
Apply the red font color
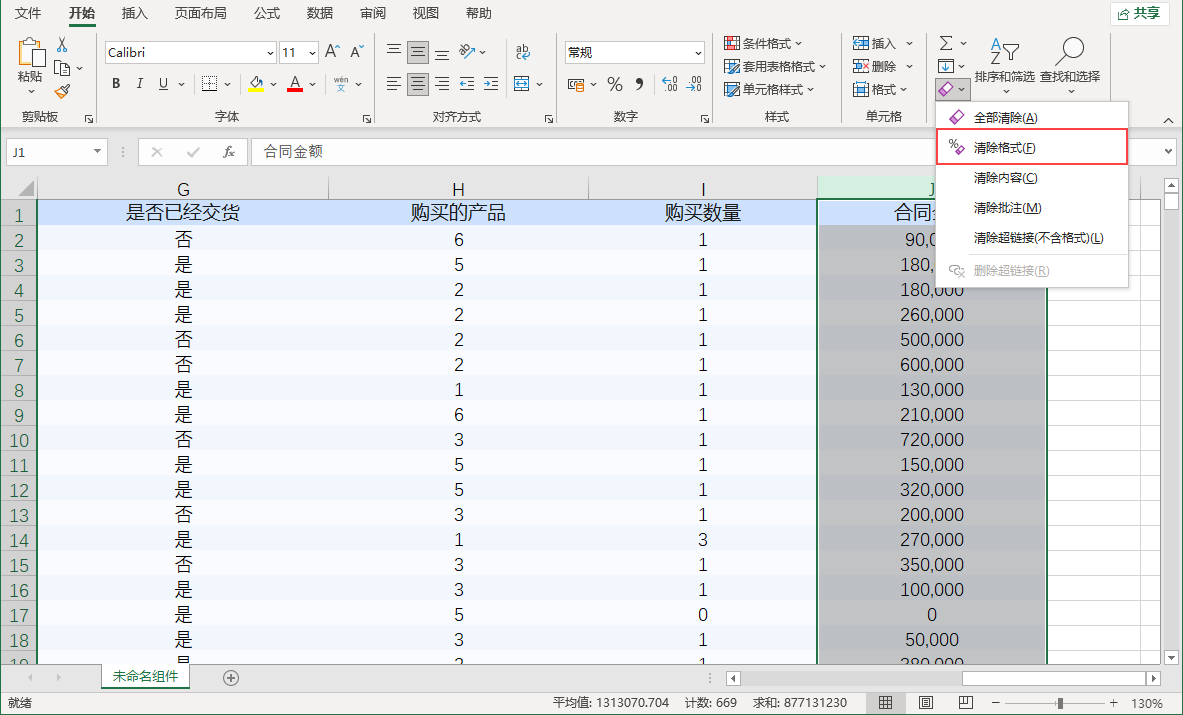tap(295, 84)
